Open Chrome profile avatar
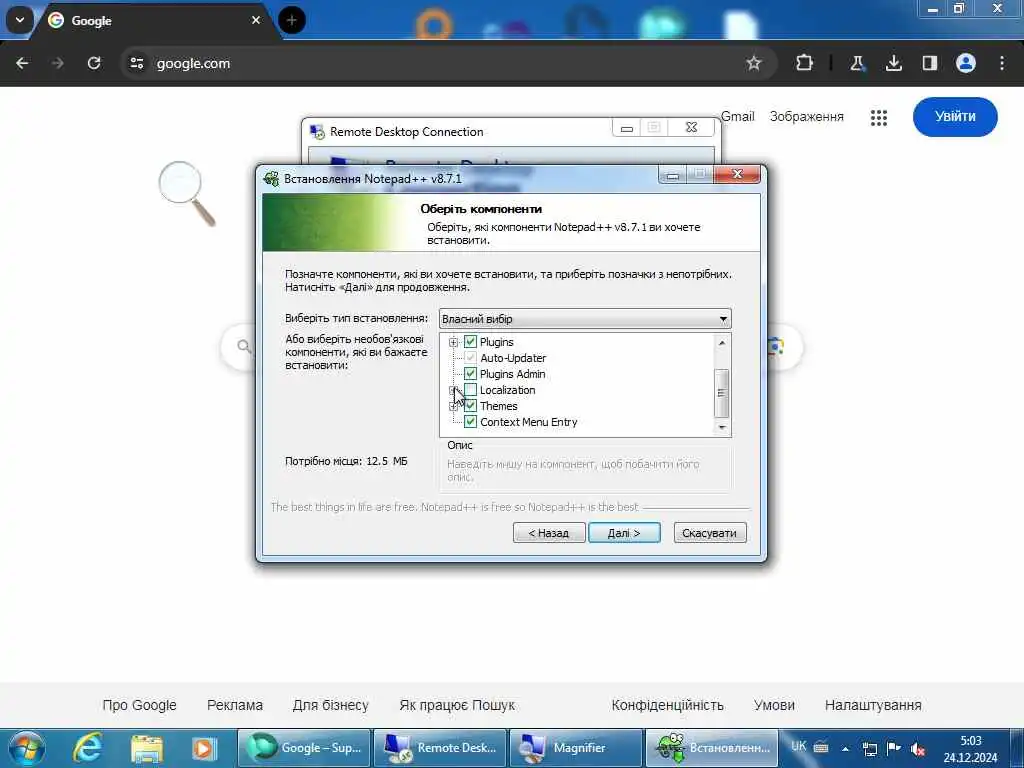 966,63
